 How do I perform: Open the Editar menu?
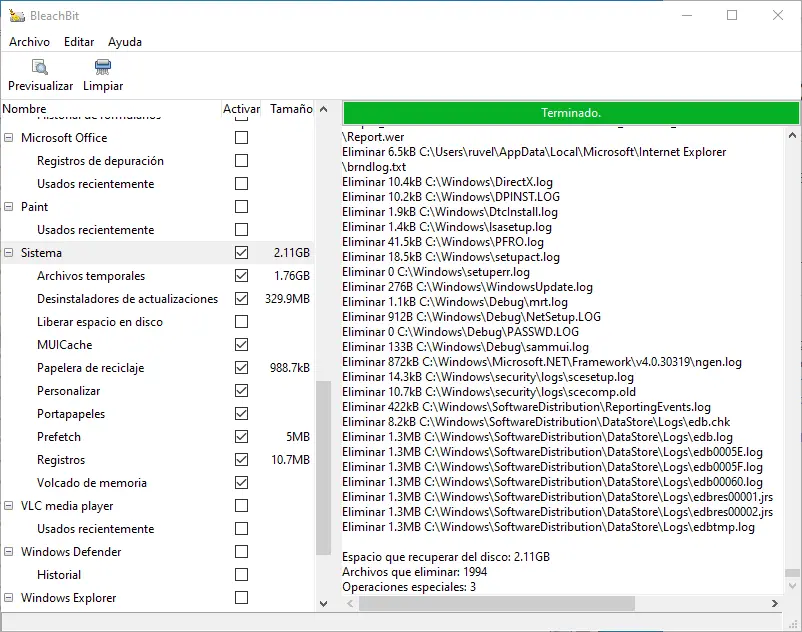coord(79,42)
